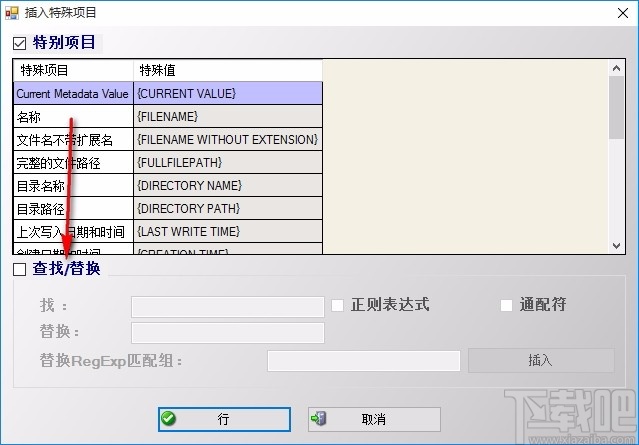
Task: Click the app icon in title bar
Action: pos(11,13)
